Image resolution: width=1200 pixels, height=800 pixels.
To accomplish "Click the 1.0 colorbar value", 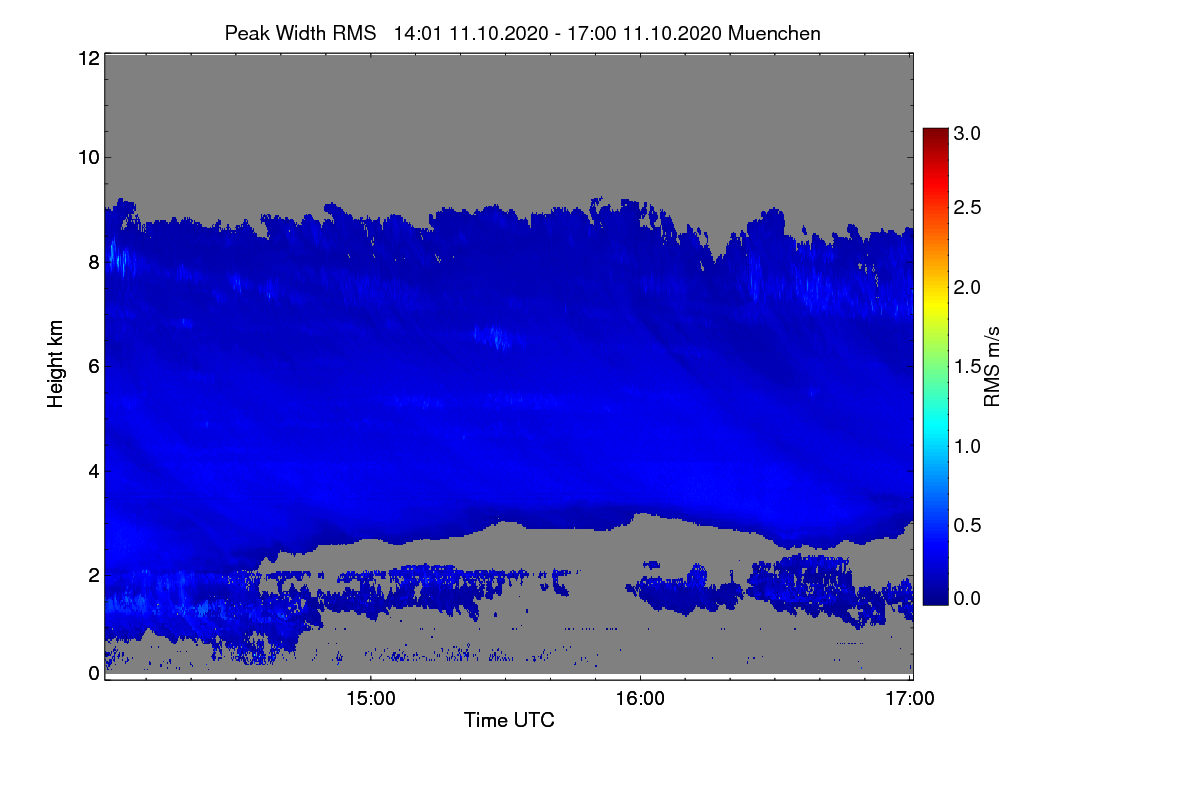I will coord(968,446).
